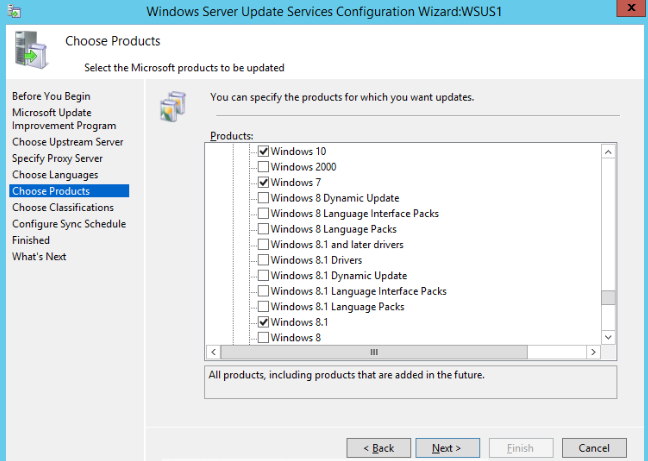Click the horizontal scrollbar thumb
This screenshot has width=648, height=461.
click(x=374, y=352)
